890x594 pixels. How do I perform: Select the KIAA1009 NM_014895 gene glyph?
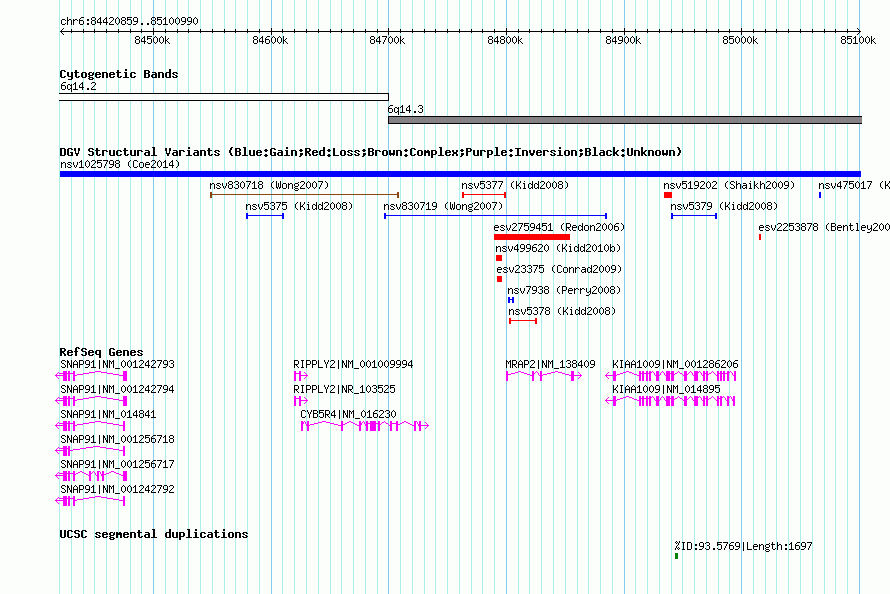670,401
